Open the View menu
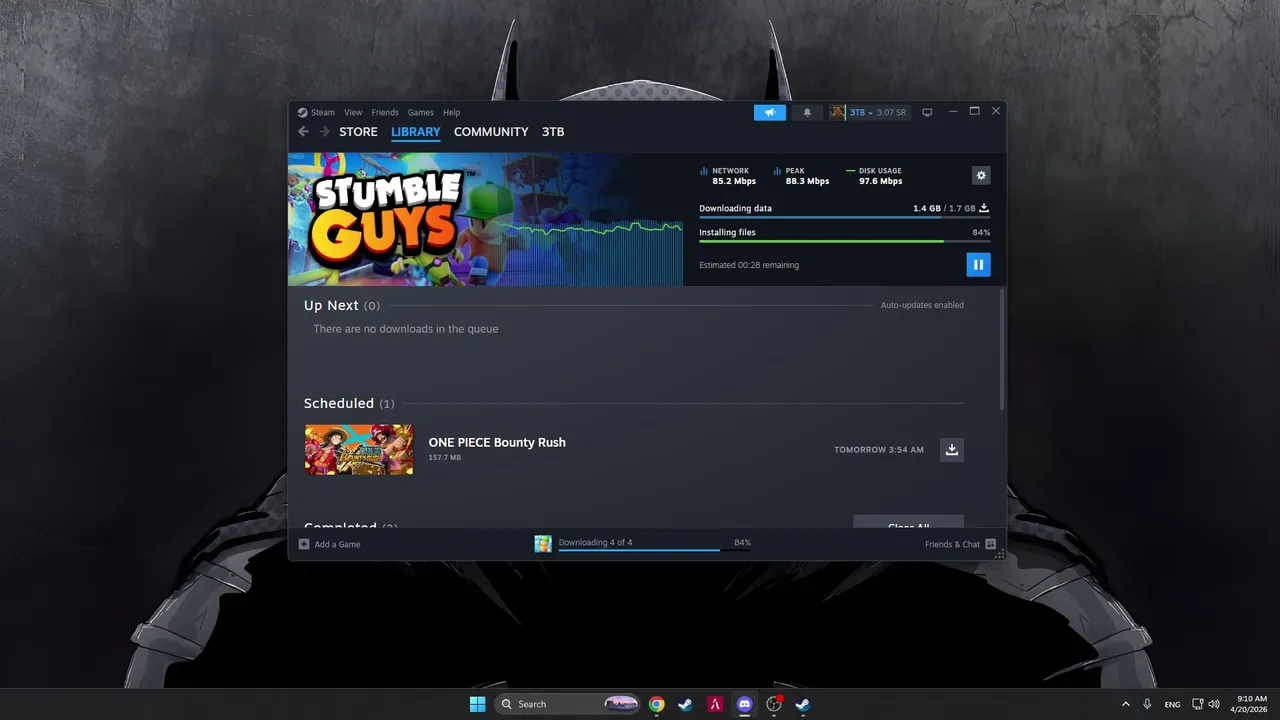Screen dimensions: 1280x720 353,113
